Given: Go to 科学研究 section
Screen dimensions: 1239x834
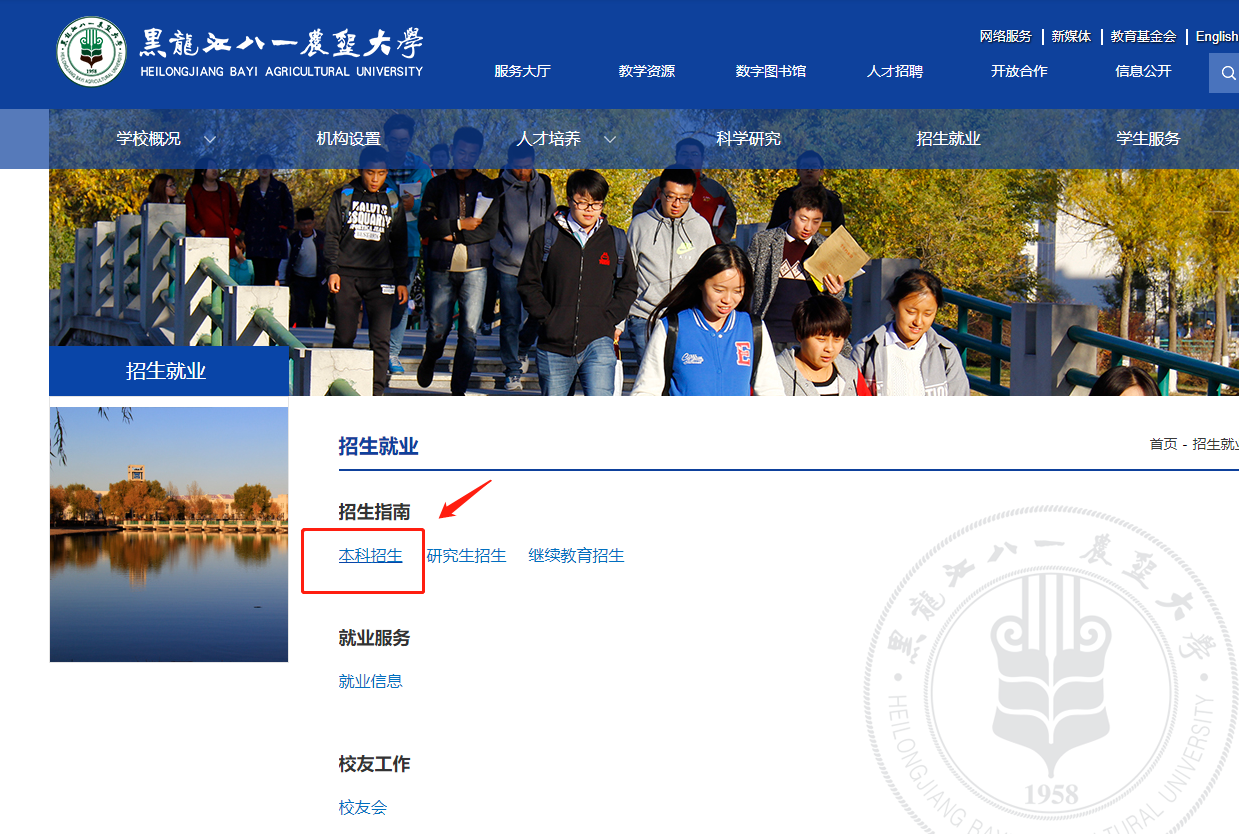Looking at the screenshot, I should [748, 139].
